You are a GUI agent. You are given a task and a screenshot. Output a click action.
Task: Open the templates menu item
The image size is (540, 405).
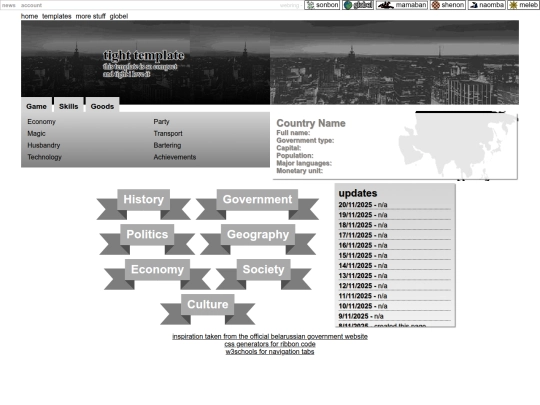[x=57, y=16]
